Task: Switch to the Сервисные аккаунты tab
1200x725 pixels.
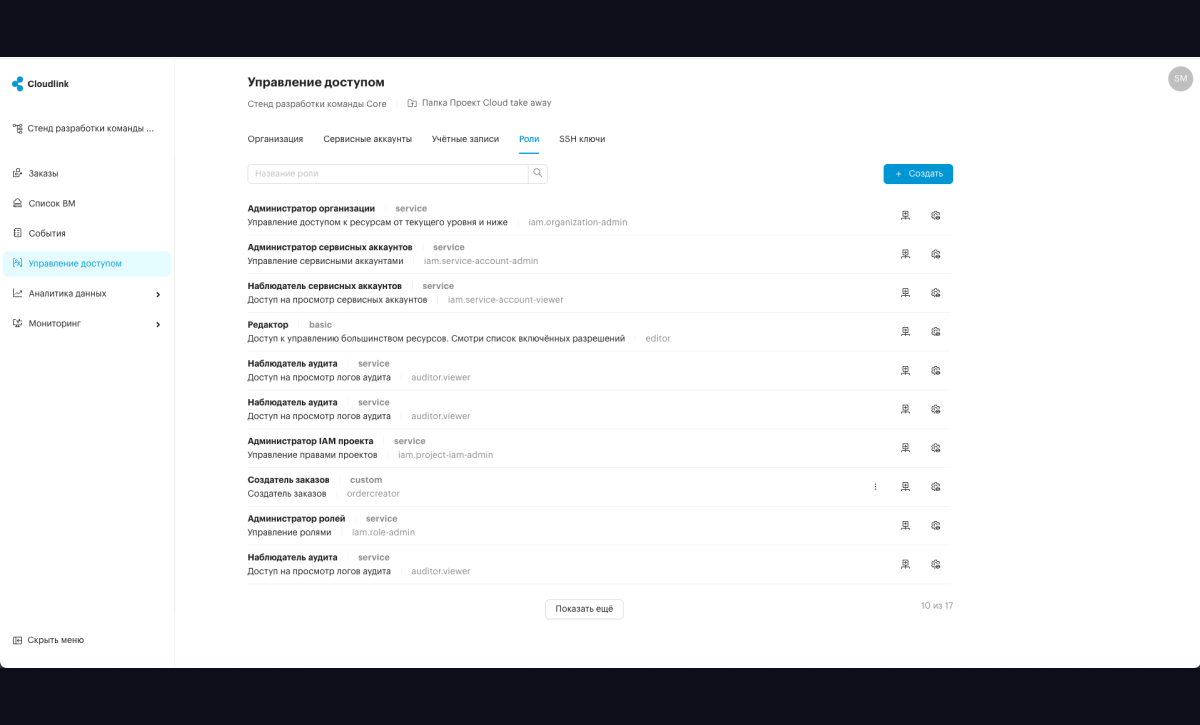Action: pyautogui.click(x=367, y=139)
